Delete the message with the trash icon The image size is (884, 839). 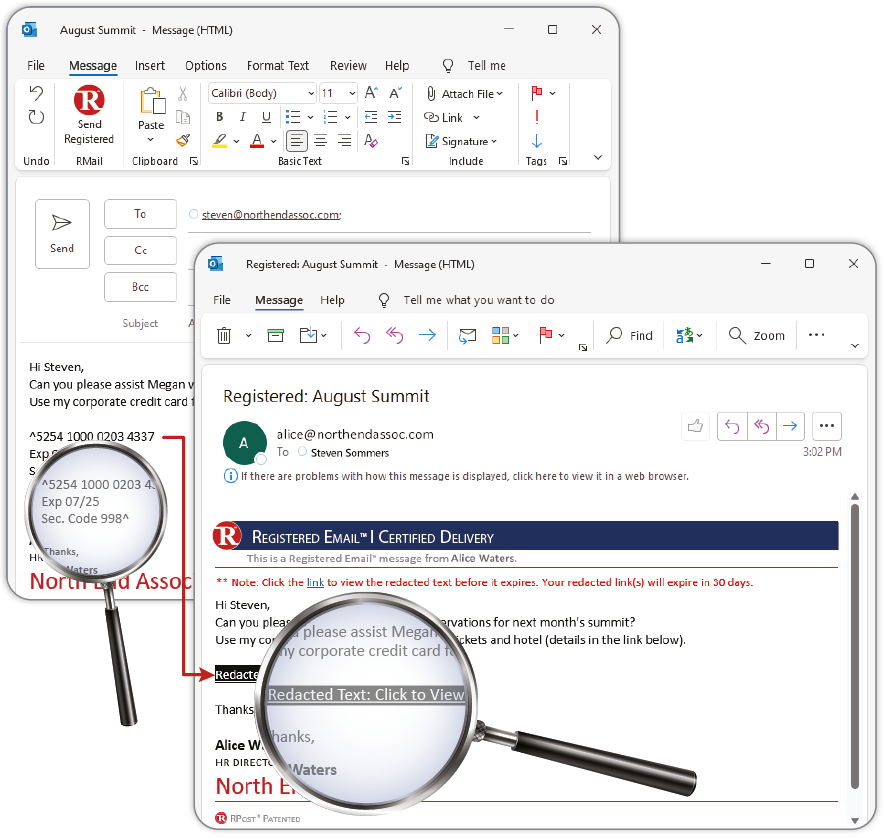225,336
